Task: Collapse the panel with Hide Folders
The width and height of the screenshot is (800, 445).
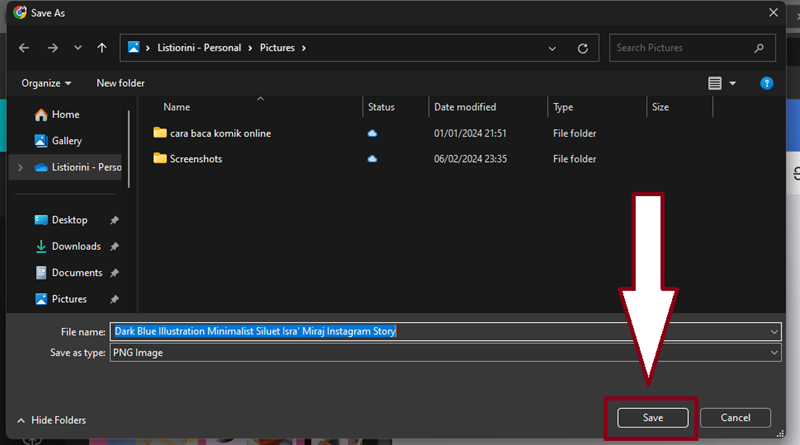Action: coord(51,420)
